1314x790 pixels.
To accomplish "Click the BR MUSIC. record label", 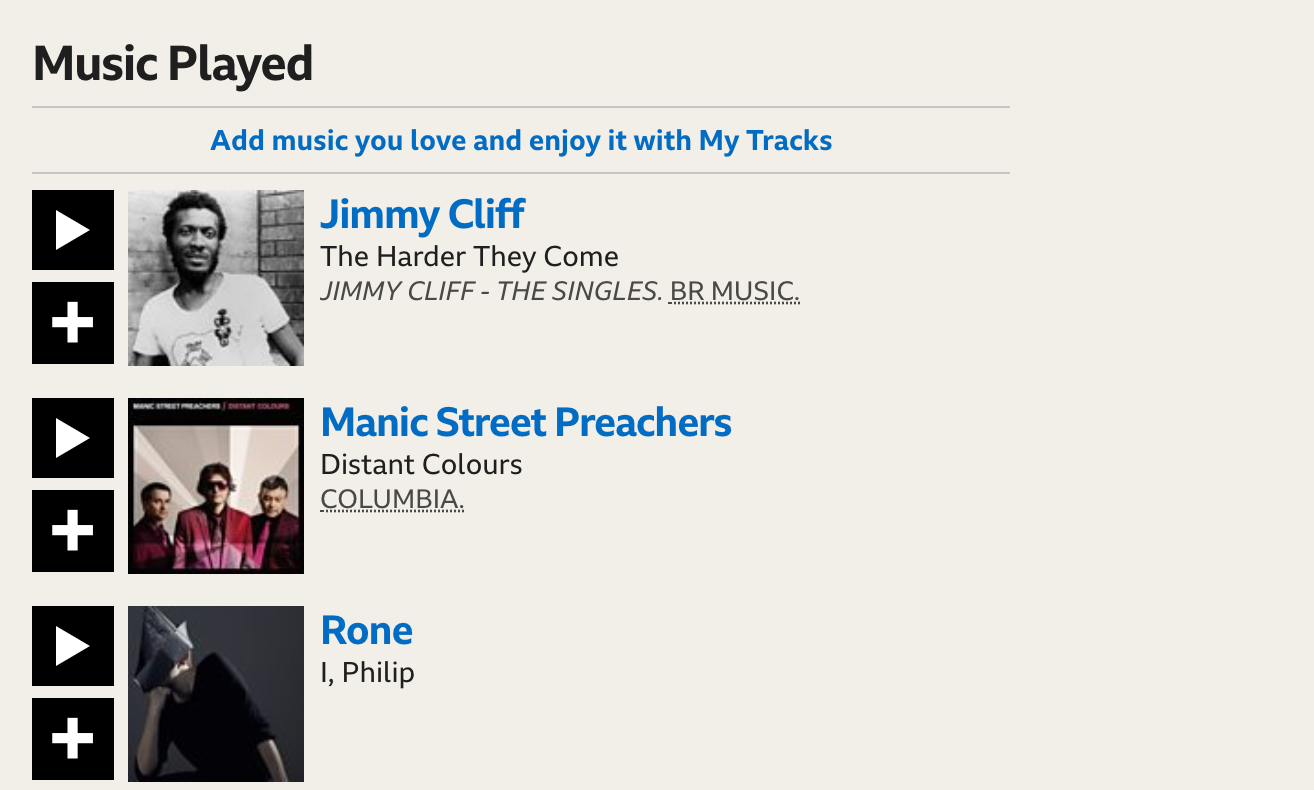I will [734, 292].
